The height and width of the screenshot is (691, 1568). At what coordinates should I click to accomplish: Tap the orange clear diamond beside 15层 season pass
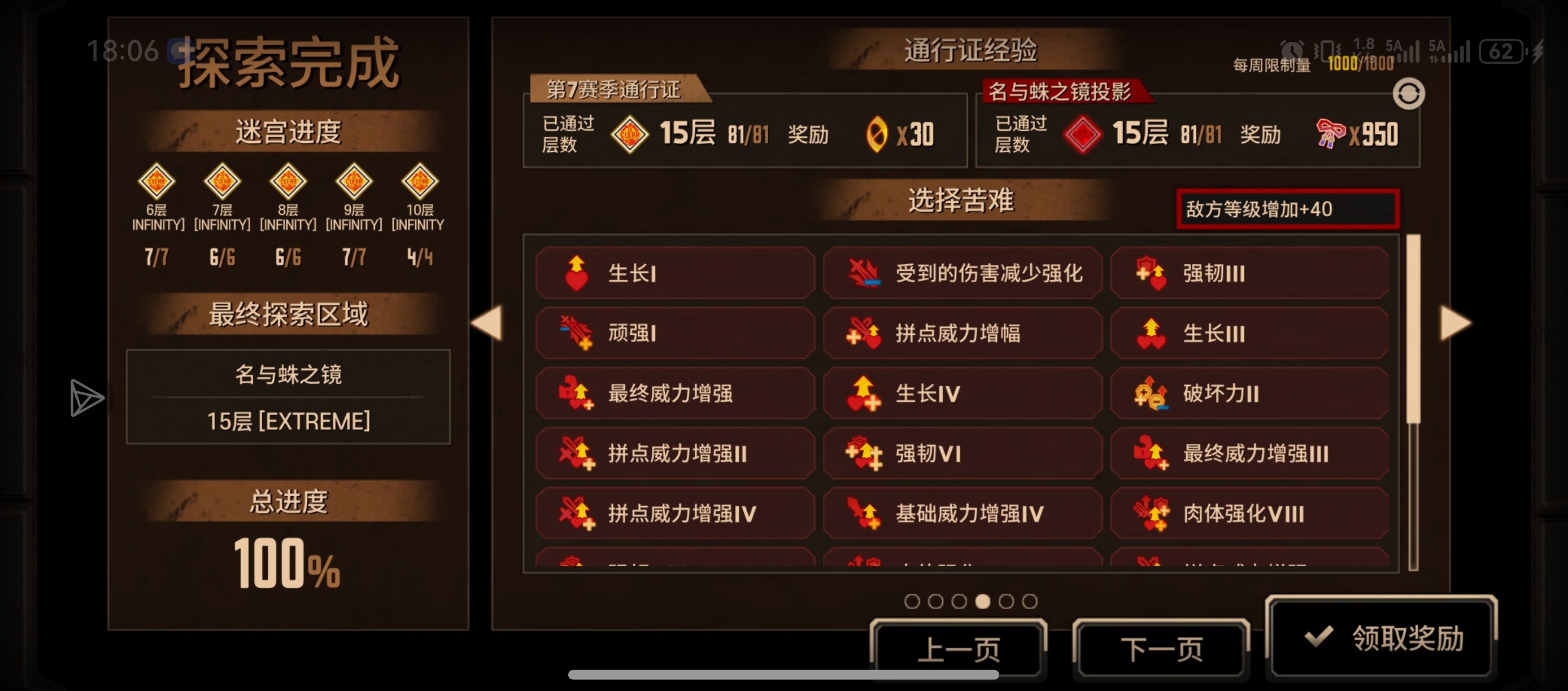[x=629, y=134]
